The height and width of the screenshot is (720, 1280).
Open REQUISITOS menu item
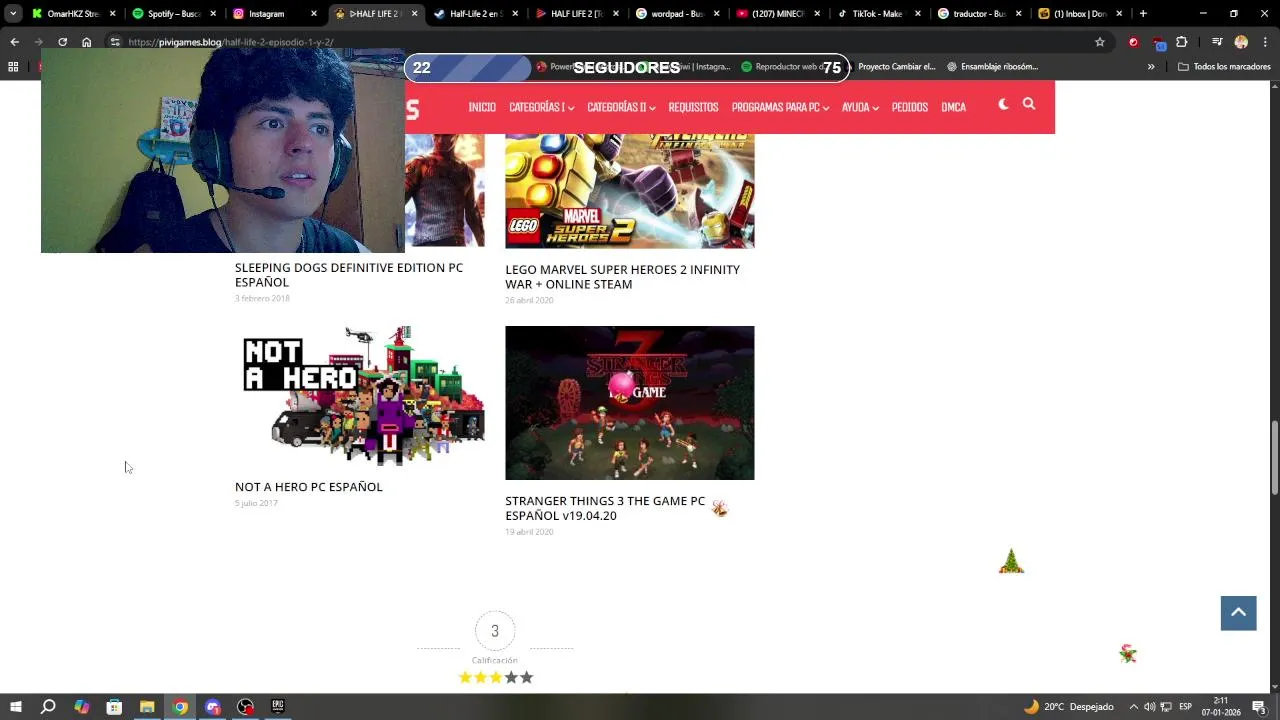[693, 107]
